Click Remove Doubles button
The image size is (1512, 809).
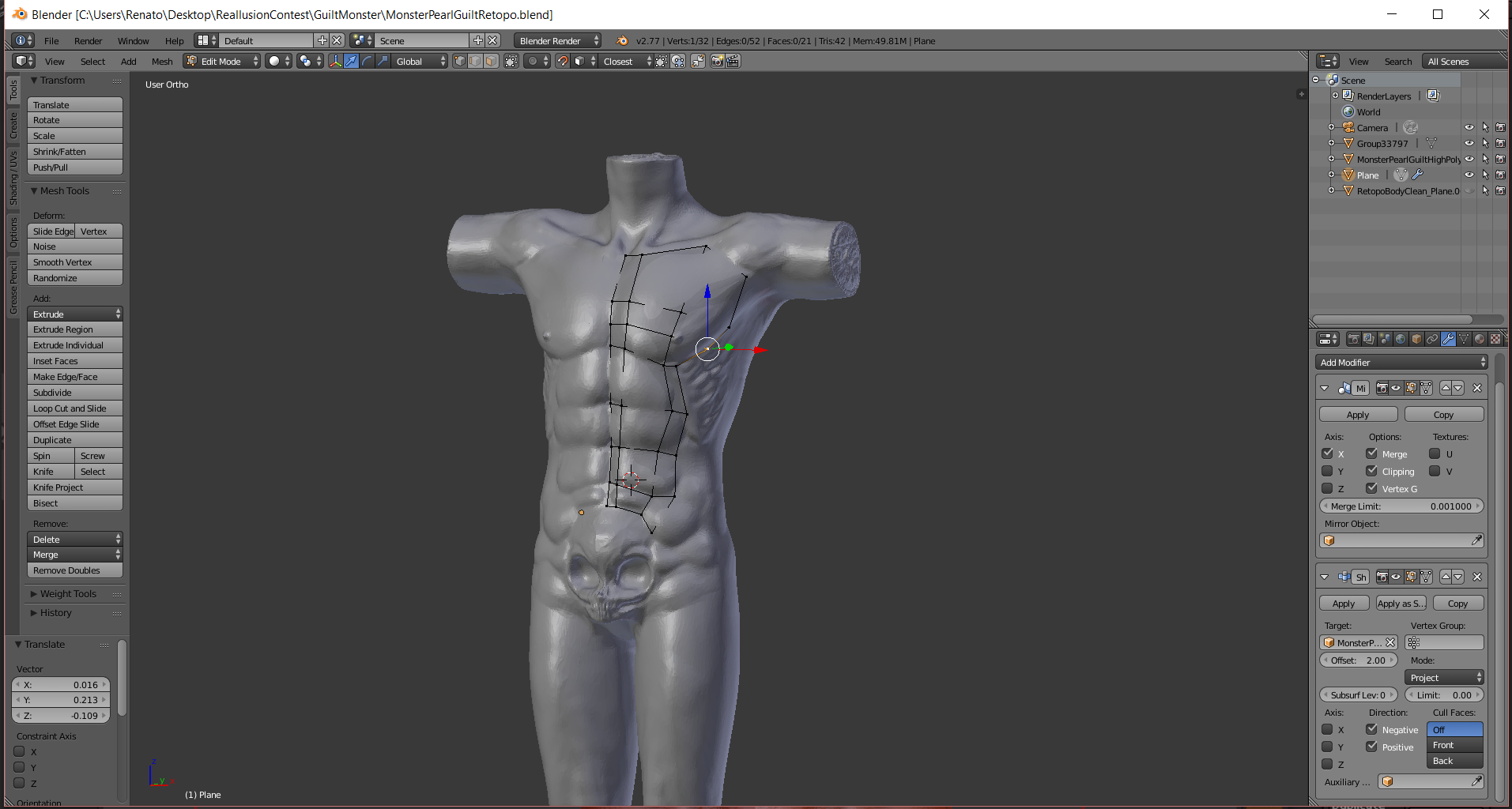[75, 570]
